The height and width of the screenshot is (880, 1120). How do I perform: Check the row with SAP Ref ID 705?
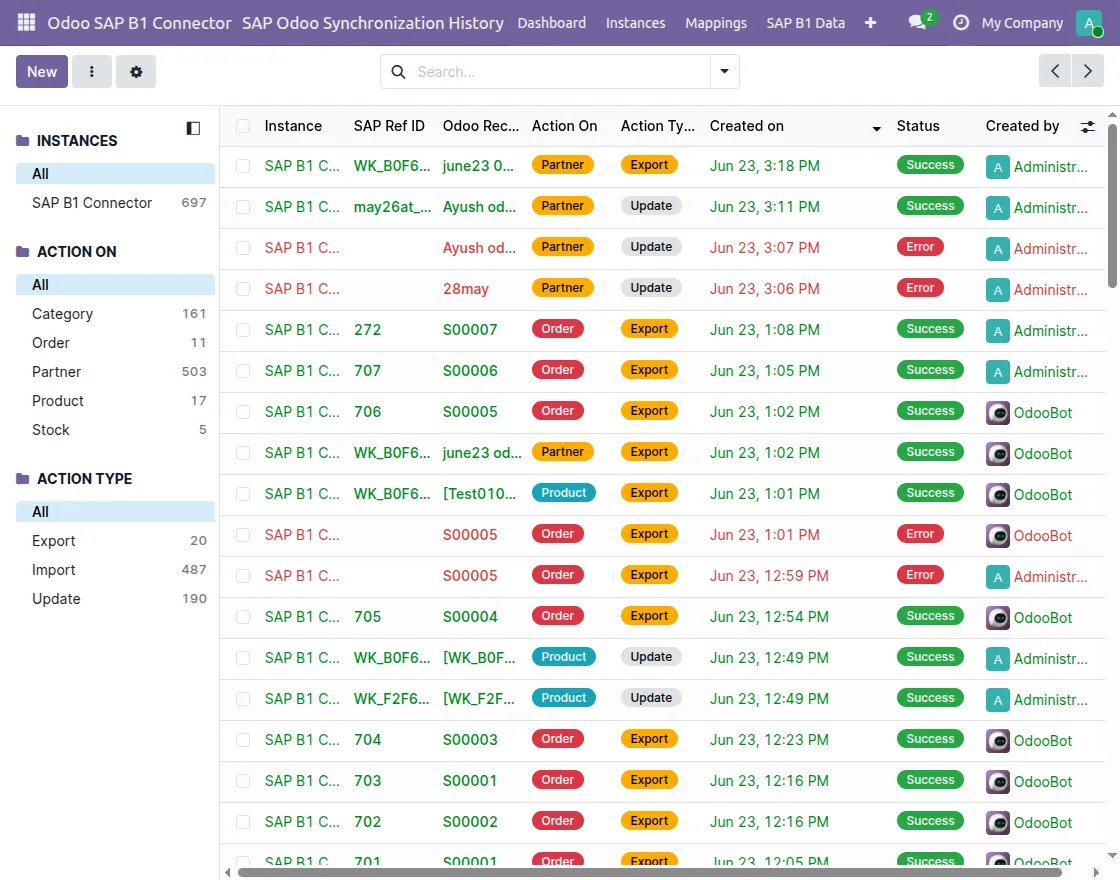click(x=243, y=616)
